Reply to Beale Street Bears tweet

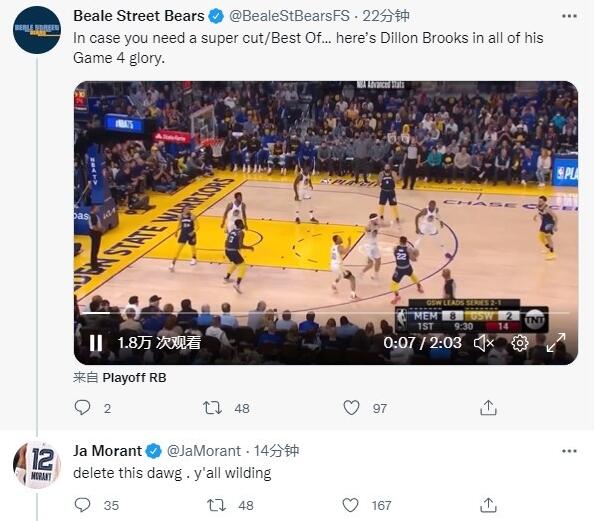point(82,408)
